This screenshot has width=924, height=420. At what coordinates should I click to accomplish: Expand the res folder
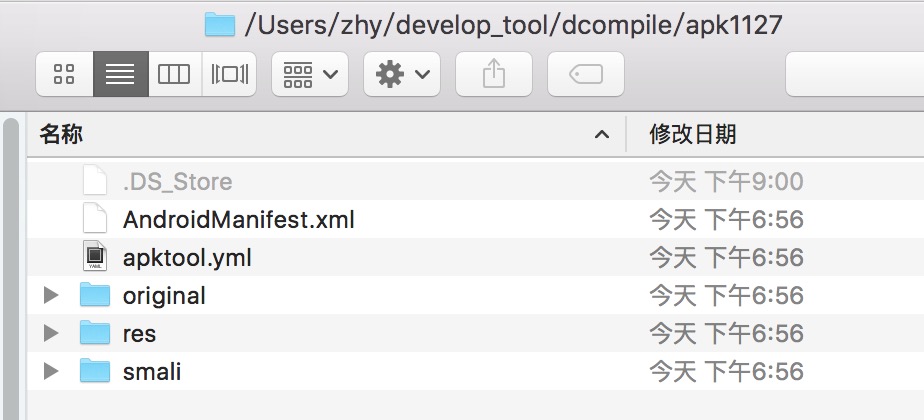pyautogui.click(x=52, y=334)
